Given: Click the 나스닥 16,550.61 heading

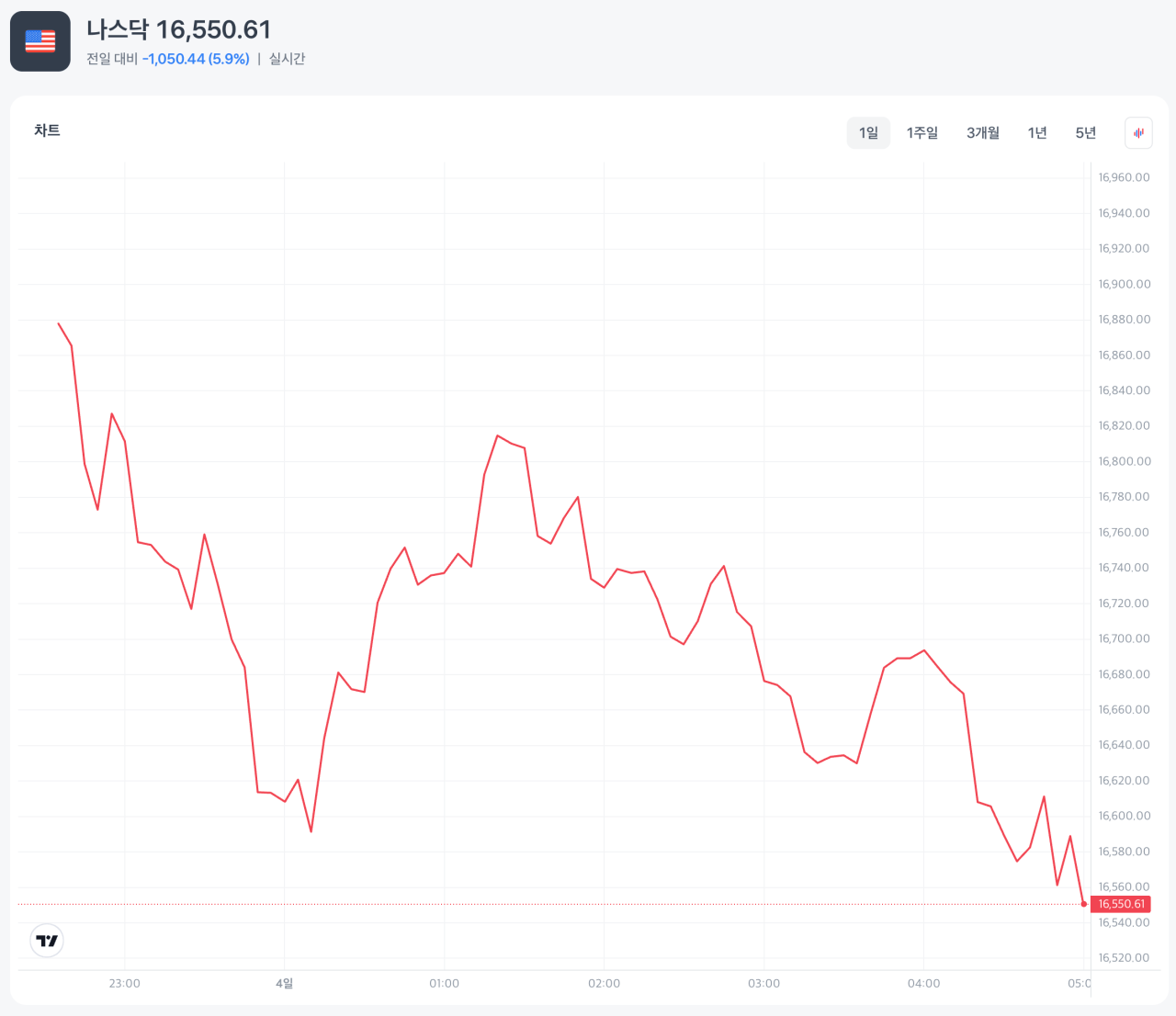Looking at the screenshot, I should click(x=179, y=29).
